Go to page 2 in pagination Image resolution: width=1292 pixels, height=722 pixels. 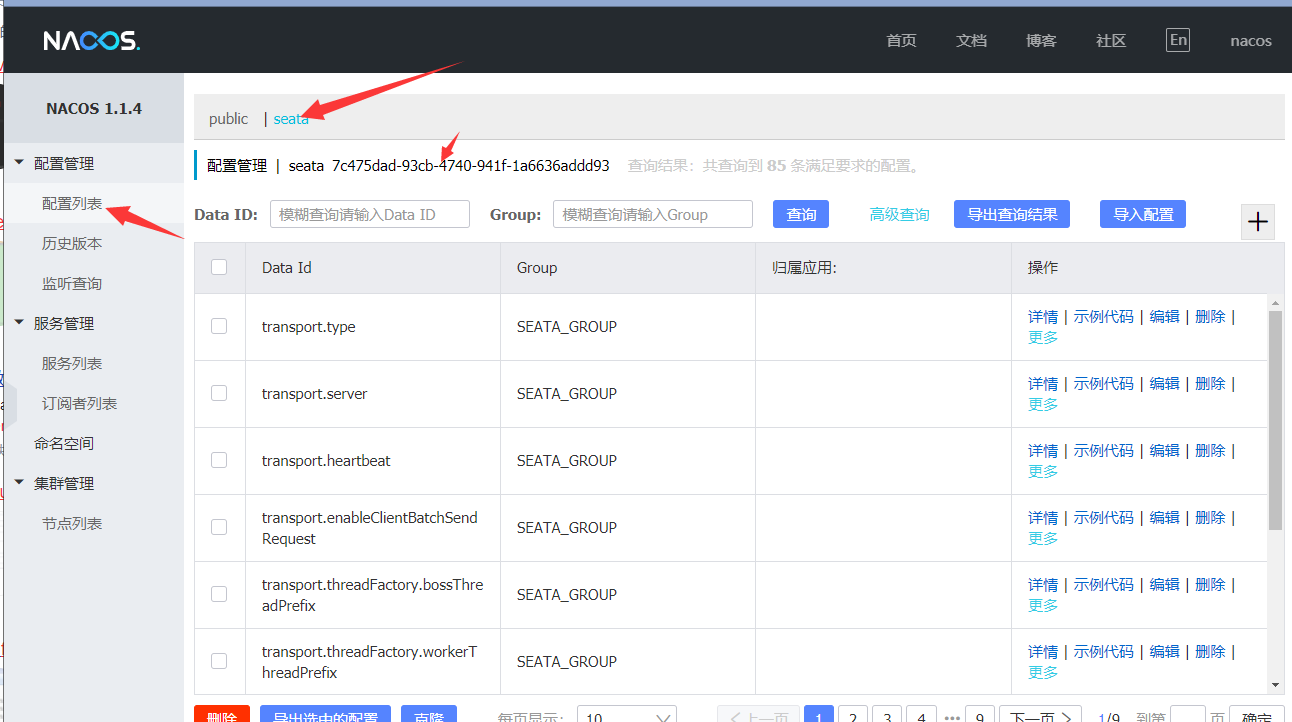click(x=853, y=715)
